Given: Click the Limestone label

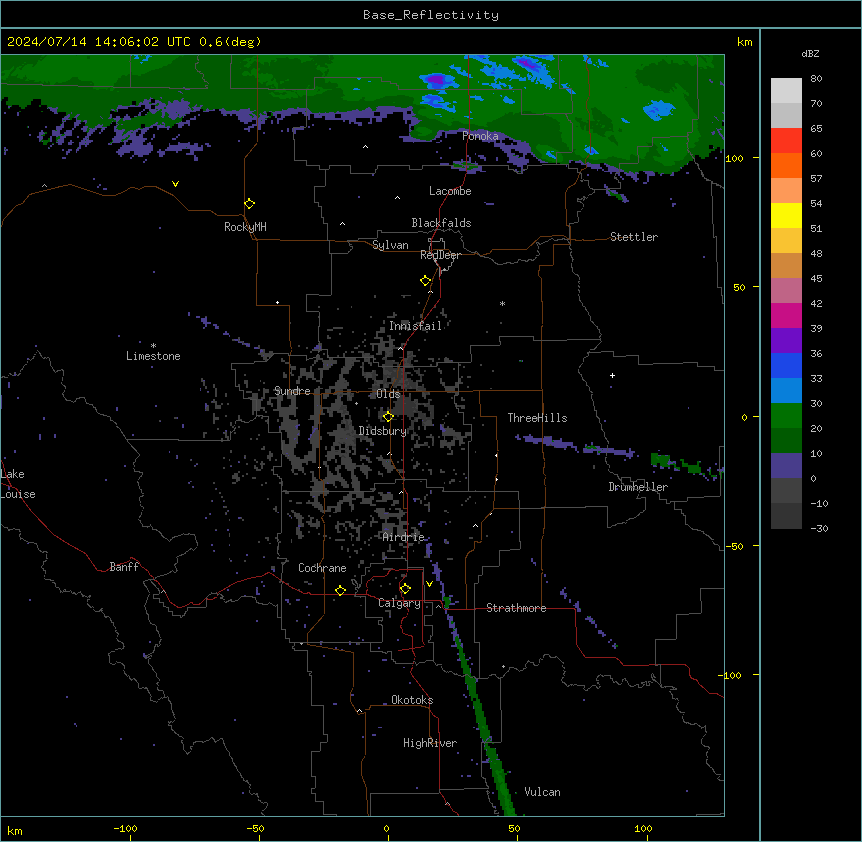Looking at the screenshot, I should tap(153, 356).
